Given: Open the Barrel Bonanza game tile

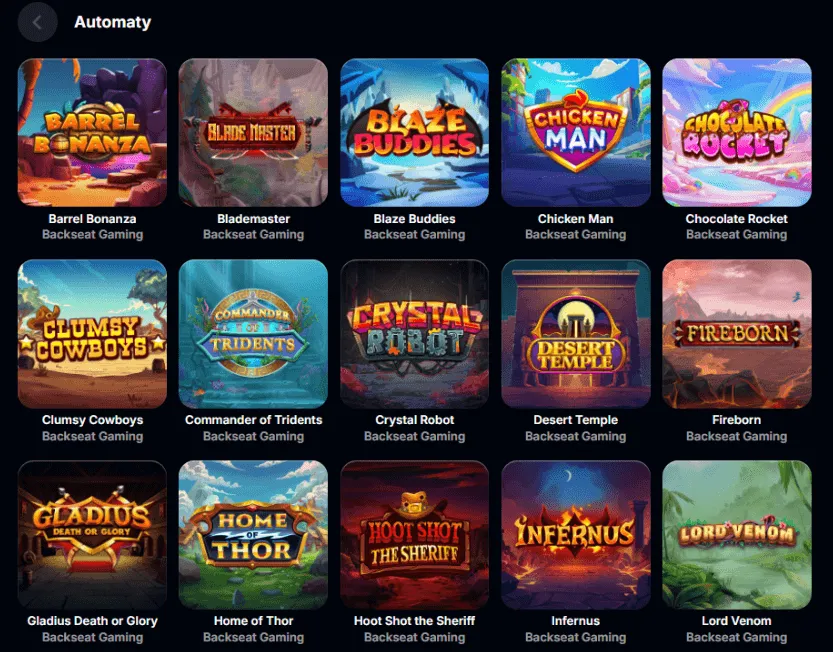Looking at the screenshot, I should [x=92, y=132].
